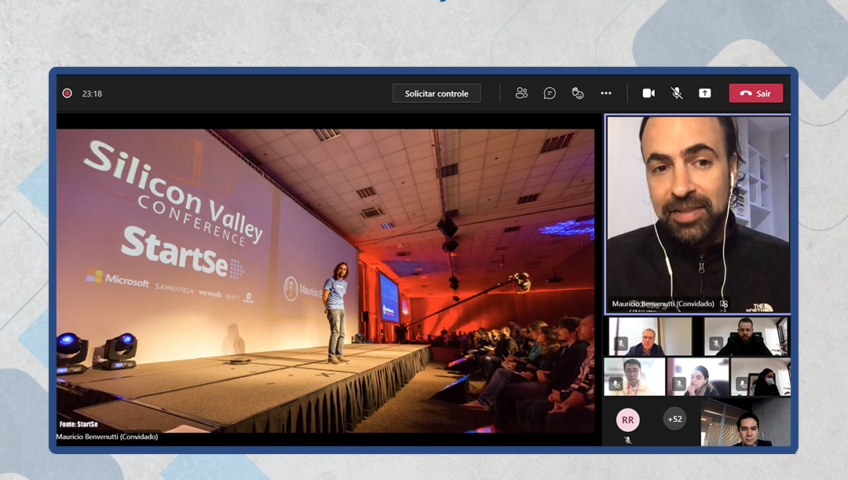Viewport: 848px width, 480px height.
Task: Select the gray-haired man's video tile
Action: [x=650, y=336]
